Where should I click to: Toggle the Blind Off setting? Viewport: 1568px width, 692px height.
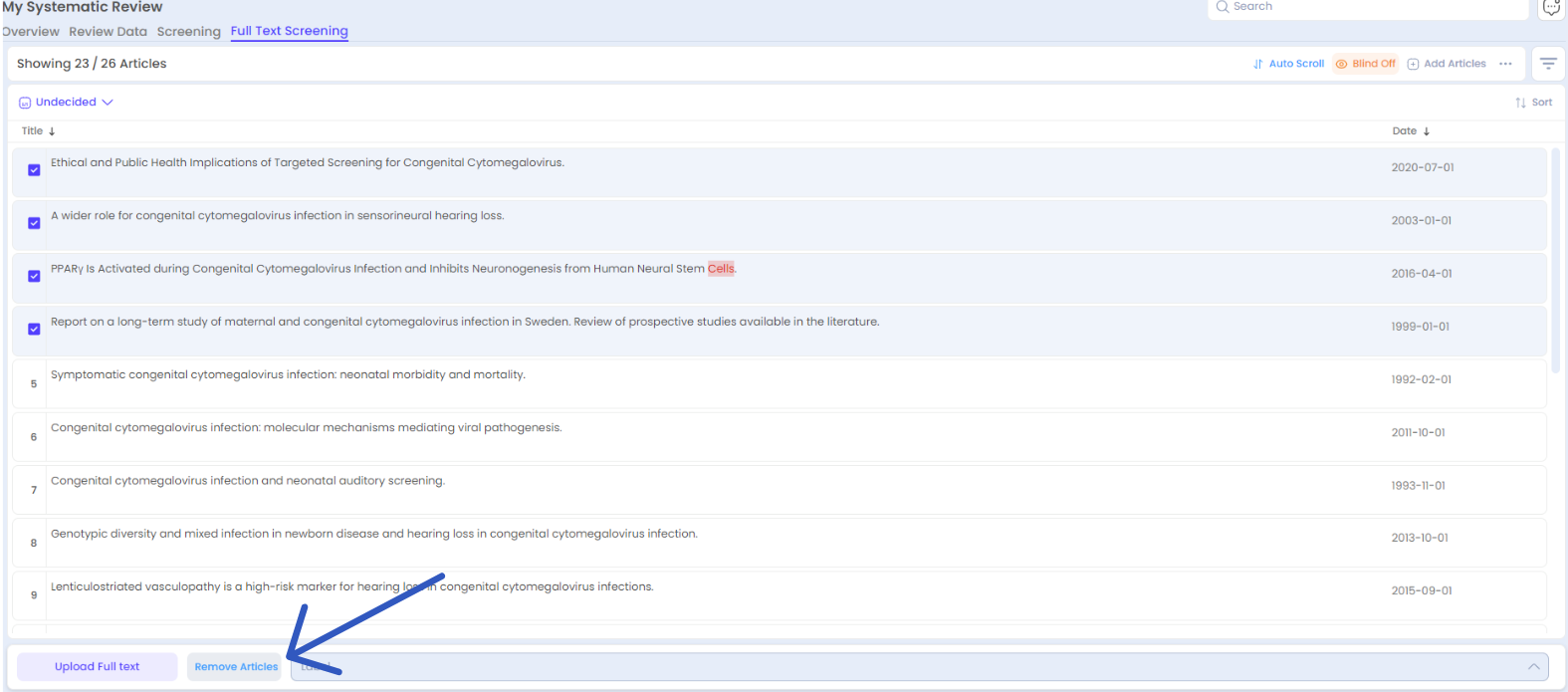coord(1366,64)
